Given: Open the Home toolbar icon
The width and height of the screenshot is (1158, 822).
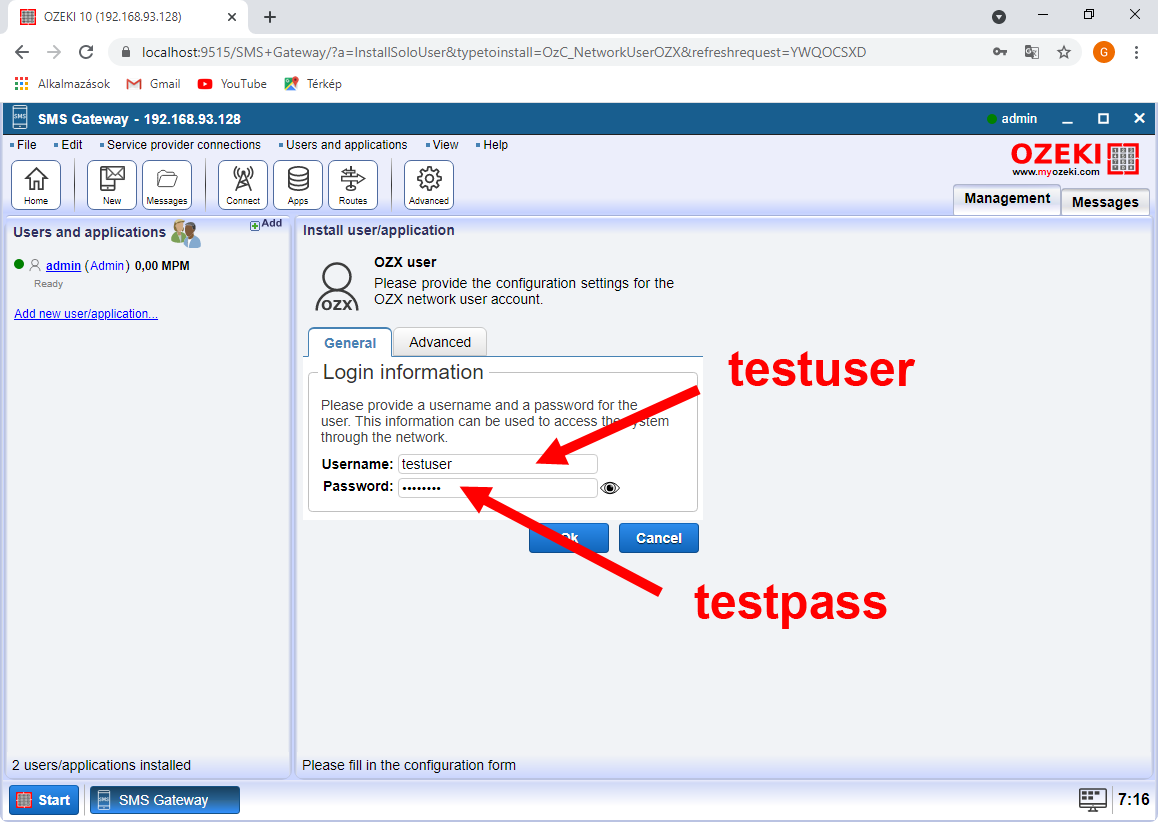Looking at the screenshot, I should point(35,185).
